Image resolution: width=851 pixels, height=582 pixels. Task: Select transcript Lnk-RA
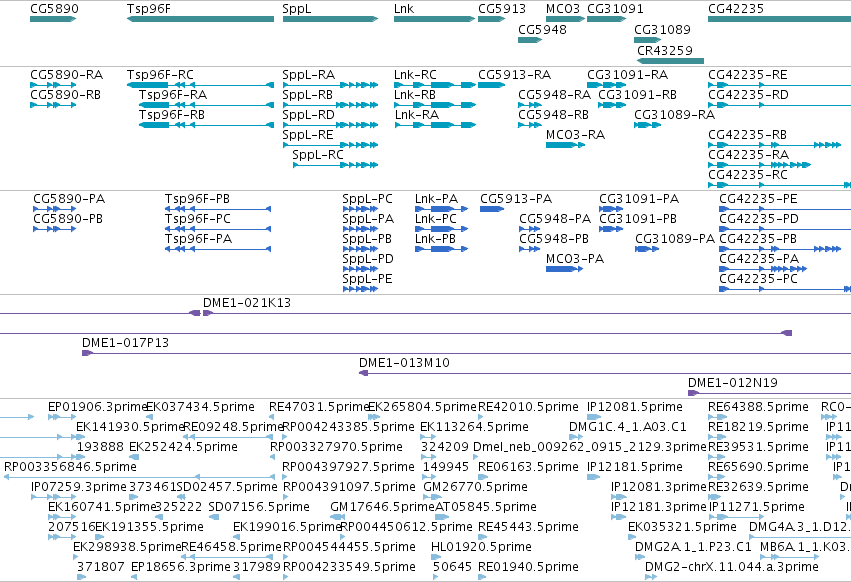[x=435, y=125]
